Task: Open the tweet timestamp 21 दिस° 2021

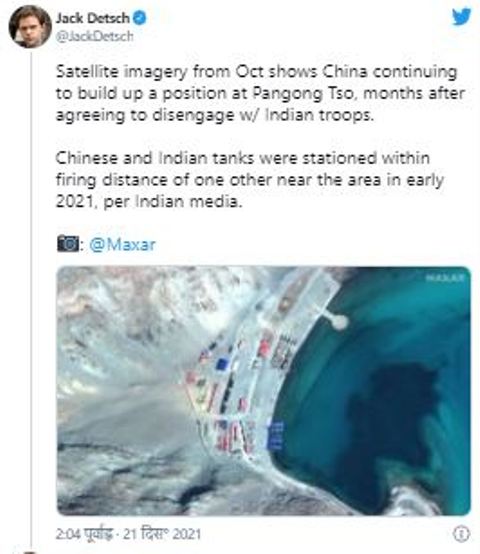Action: coord(162,534)
